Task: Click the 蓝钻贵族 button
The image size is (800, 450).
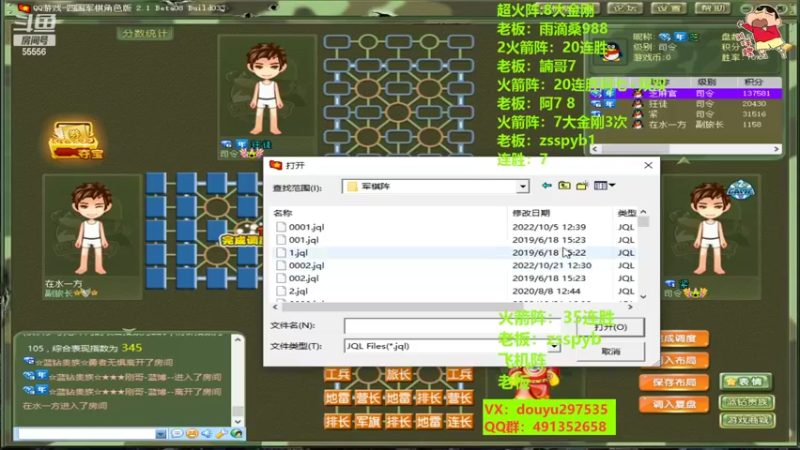Action: click(x=747, y=402)
